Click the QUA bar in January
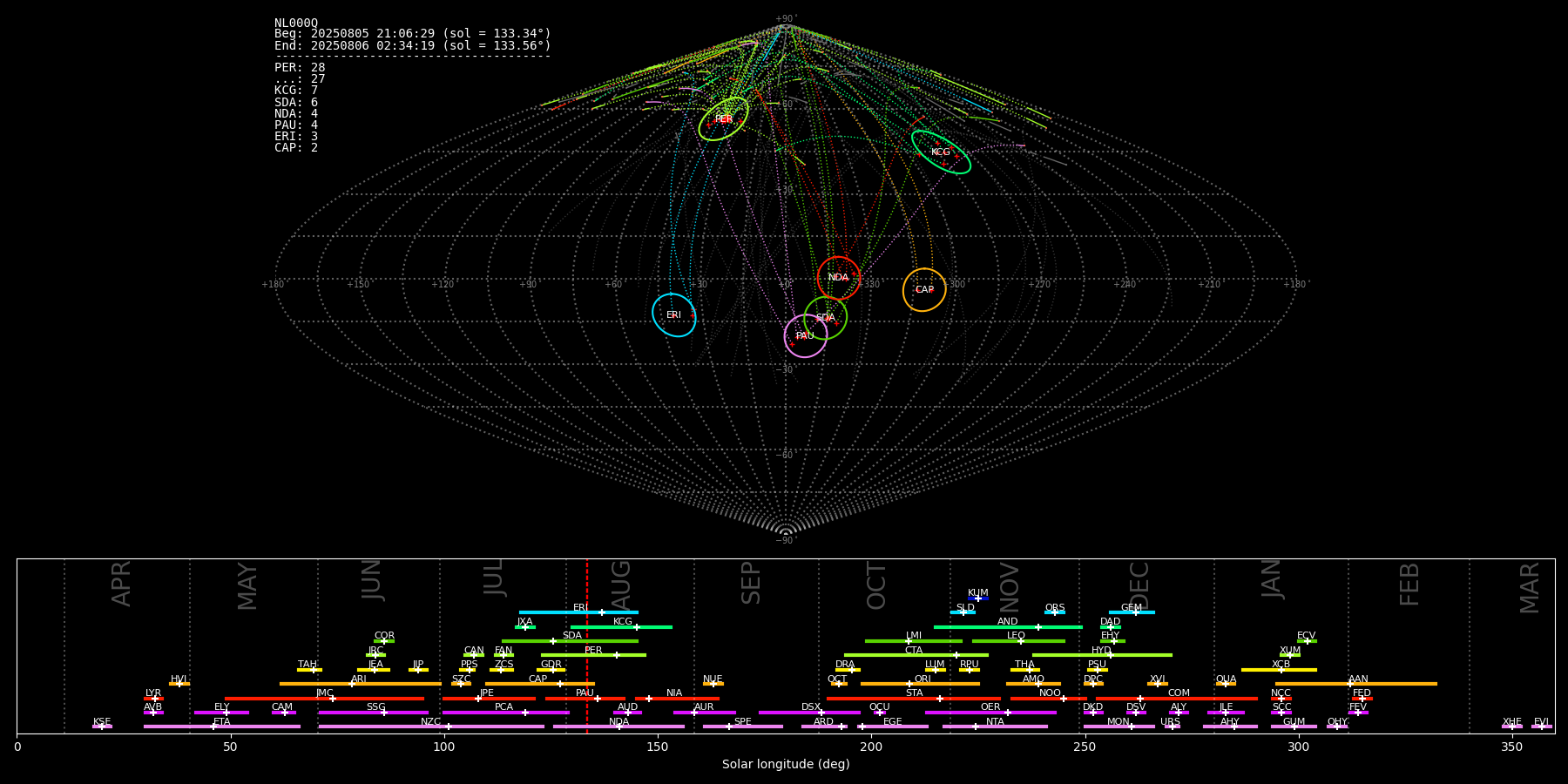The height and width of the screenshot is (784, 1568). pyautogui.click(x=1226, y=684)
